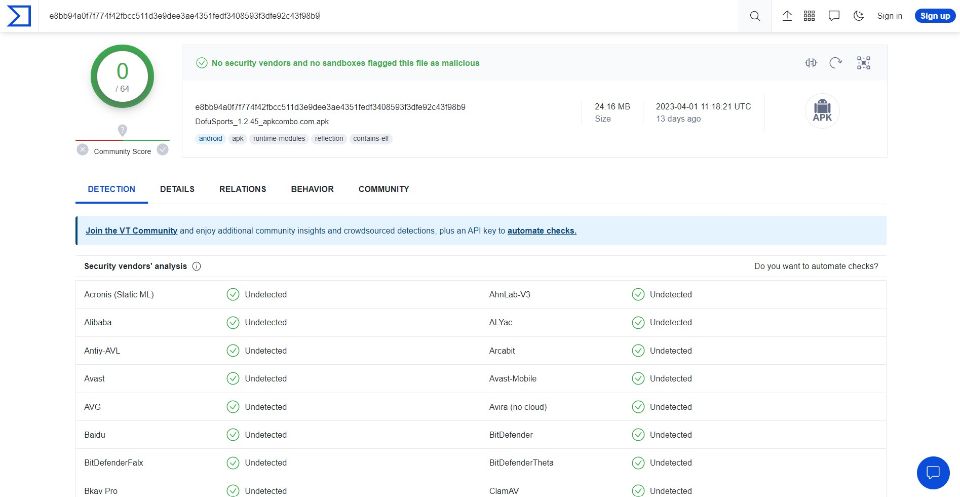Open the chat support bubble button
Image resolution: width=960 pixels, height=497 pixels.
pos(933,472)
